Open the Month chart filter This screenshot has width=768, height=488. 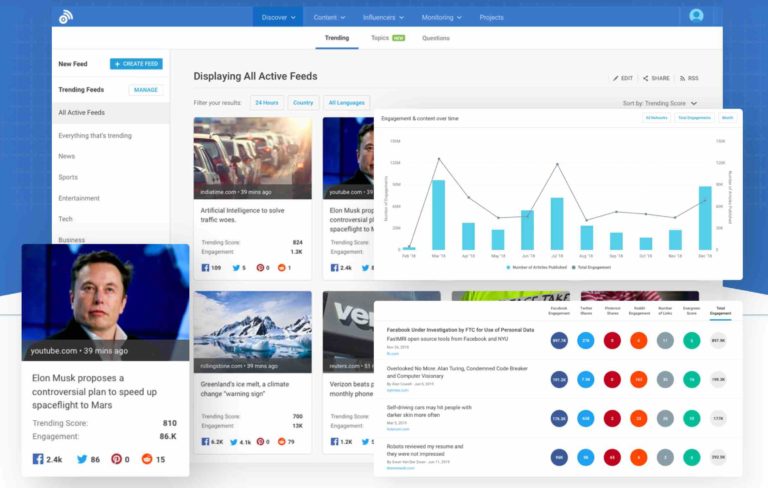click(x=727, y=118)
